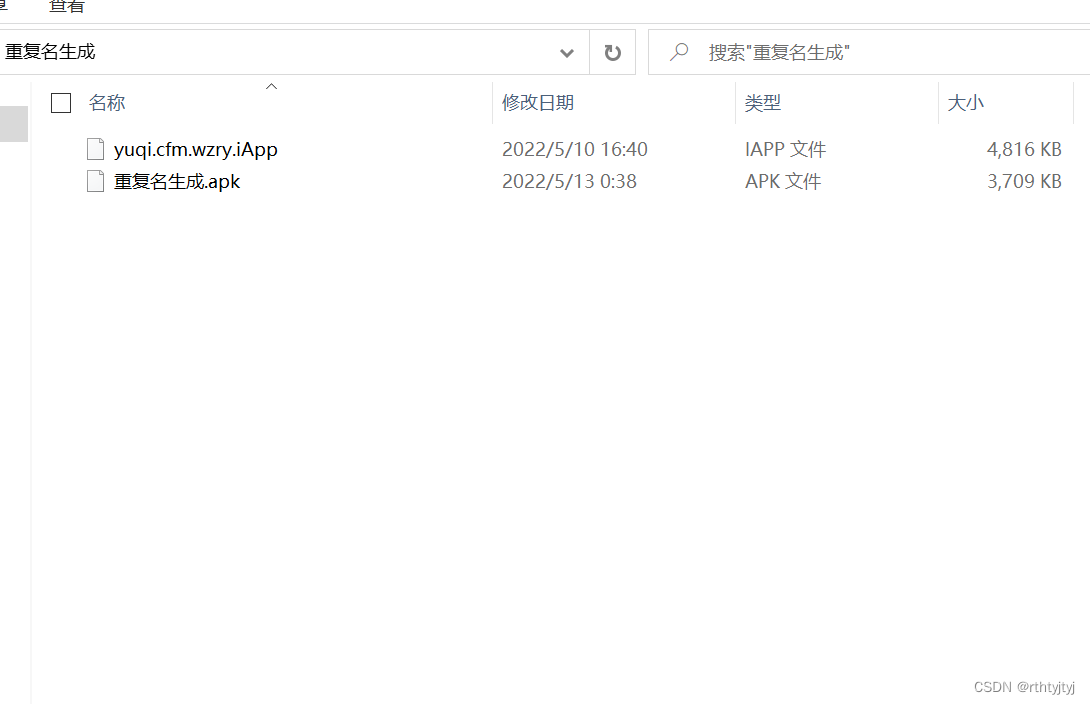
Task: Select file name yuqi.cfm.wzry.iApp
Action: pyautogui.click(x=196, y=149)
